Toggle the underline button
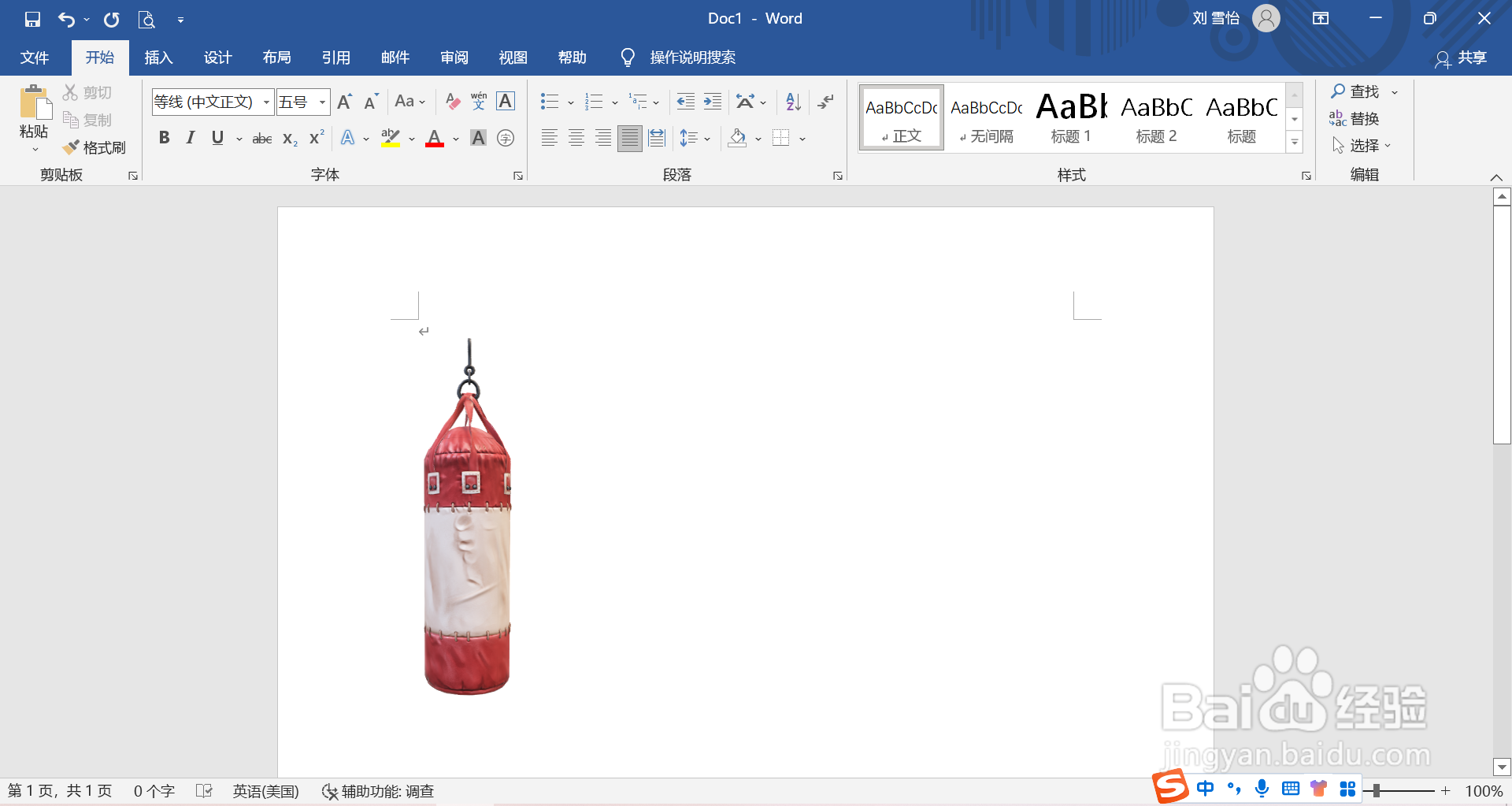1512x806 pixels. click(217, 138)
